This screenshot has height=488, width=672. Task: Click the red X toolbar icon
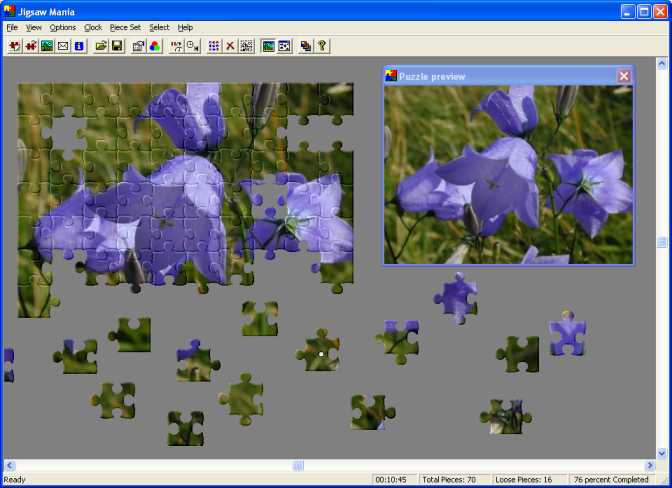[230, 46]
